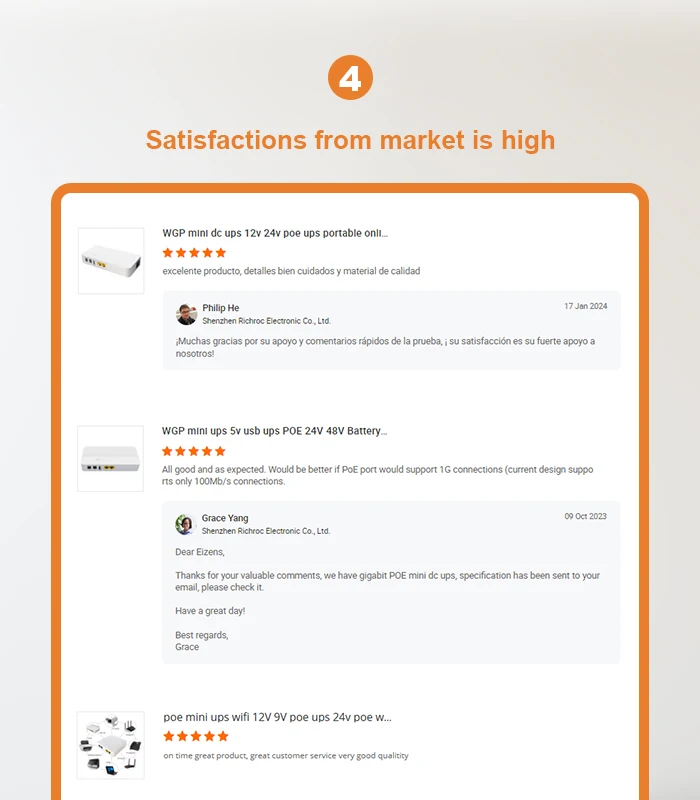Image resolution: width=700 pixels, height=800 pixels.
Task: Click second review's five-star rating
Action: point(194,451)
